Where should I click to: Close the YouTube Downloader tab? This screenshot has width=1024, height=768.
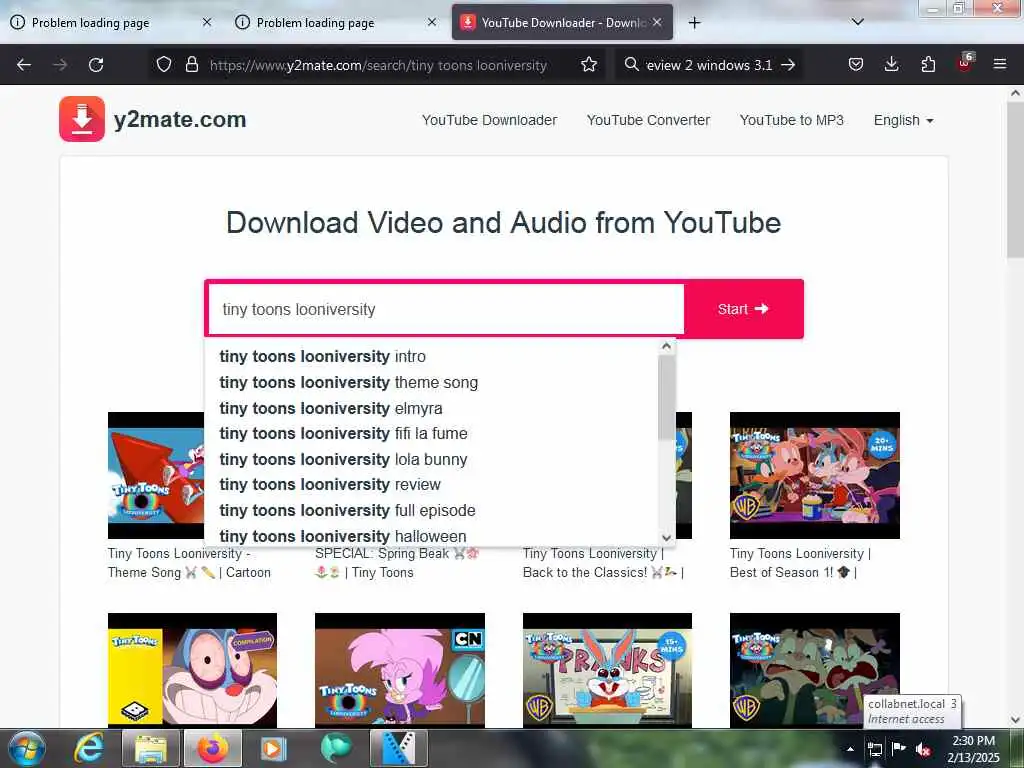point(657,22)
